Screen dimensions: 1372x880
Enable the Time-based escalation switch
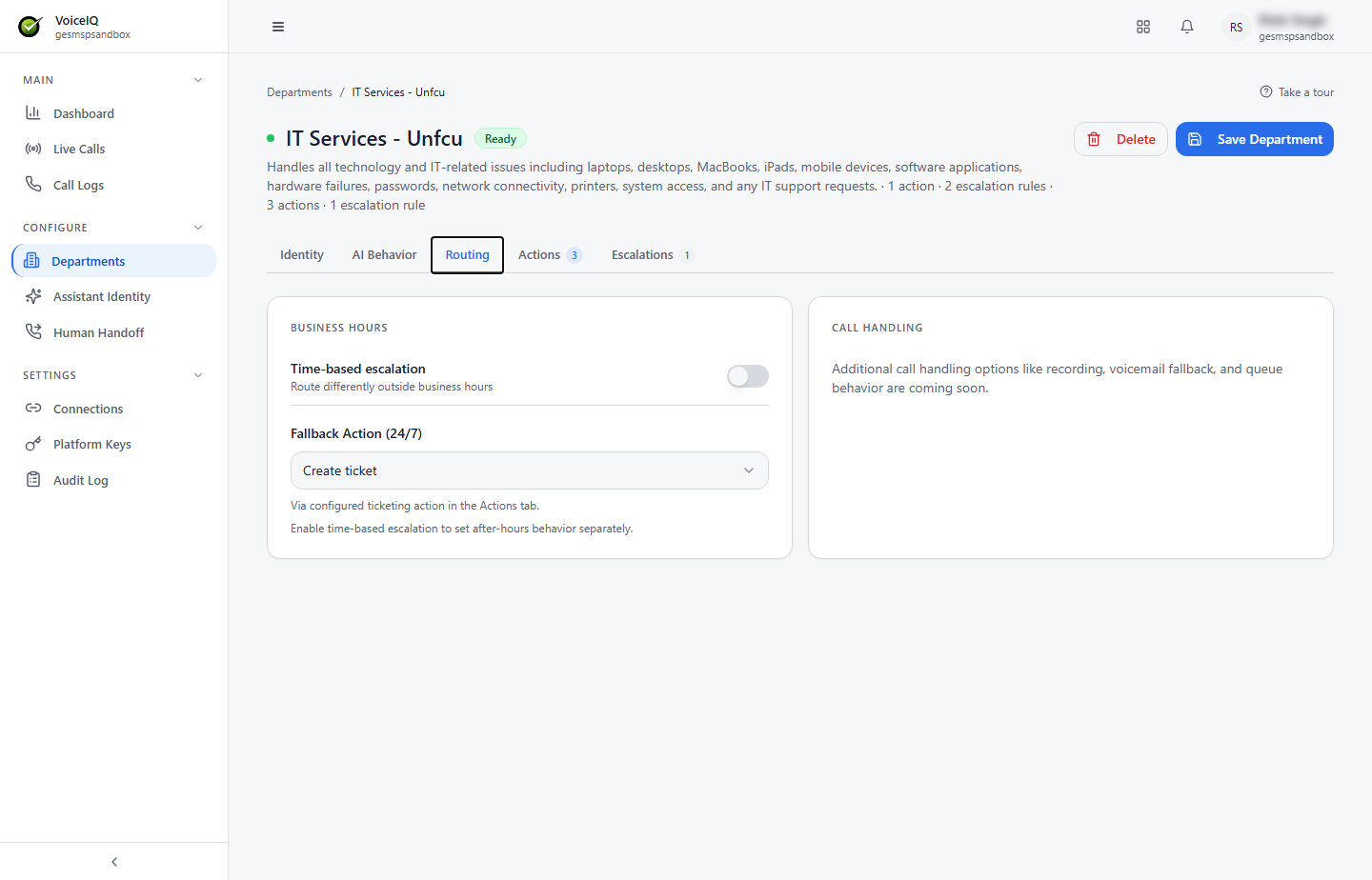[x=748, y=376]
